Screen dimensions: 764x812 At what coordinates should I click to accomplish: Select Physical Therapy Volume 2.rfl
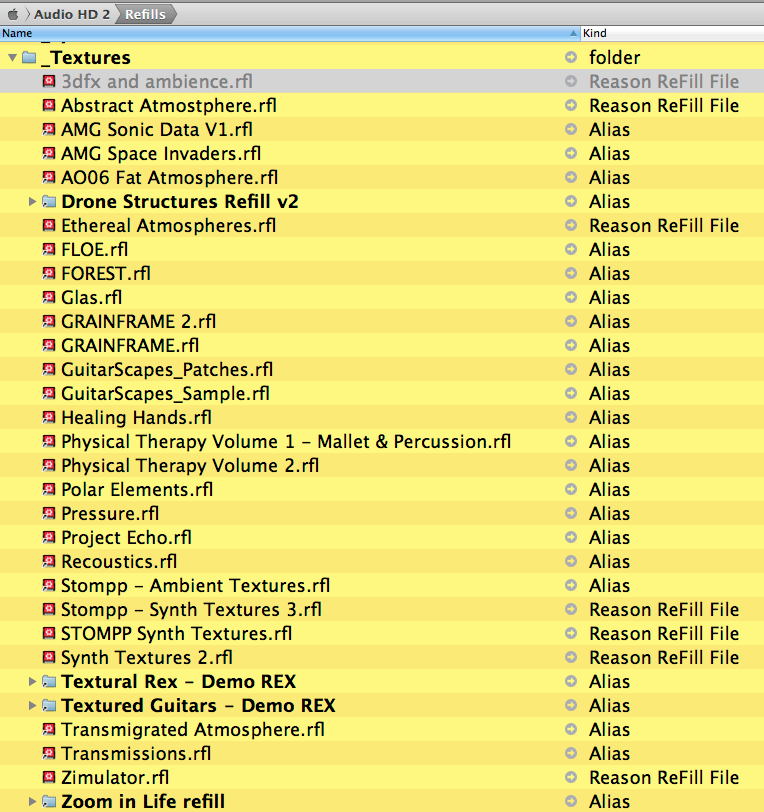click(190, 465)
